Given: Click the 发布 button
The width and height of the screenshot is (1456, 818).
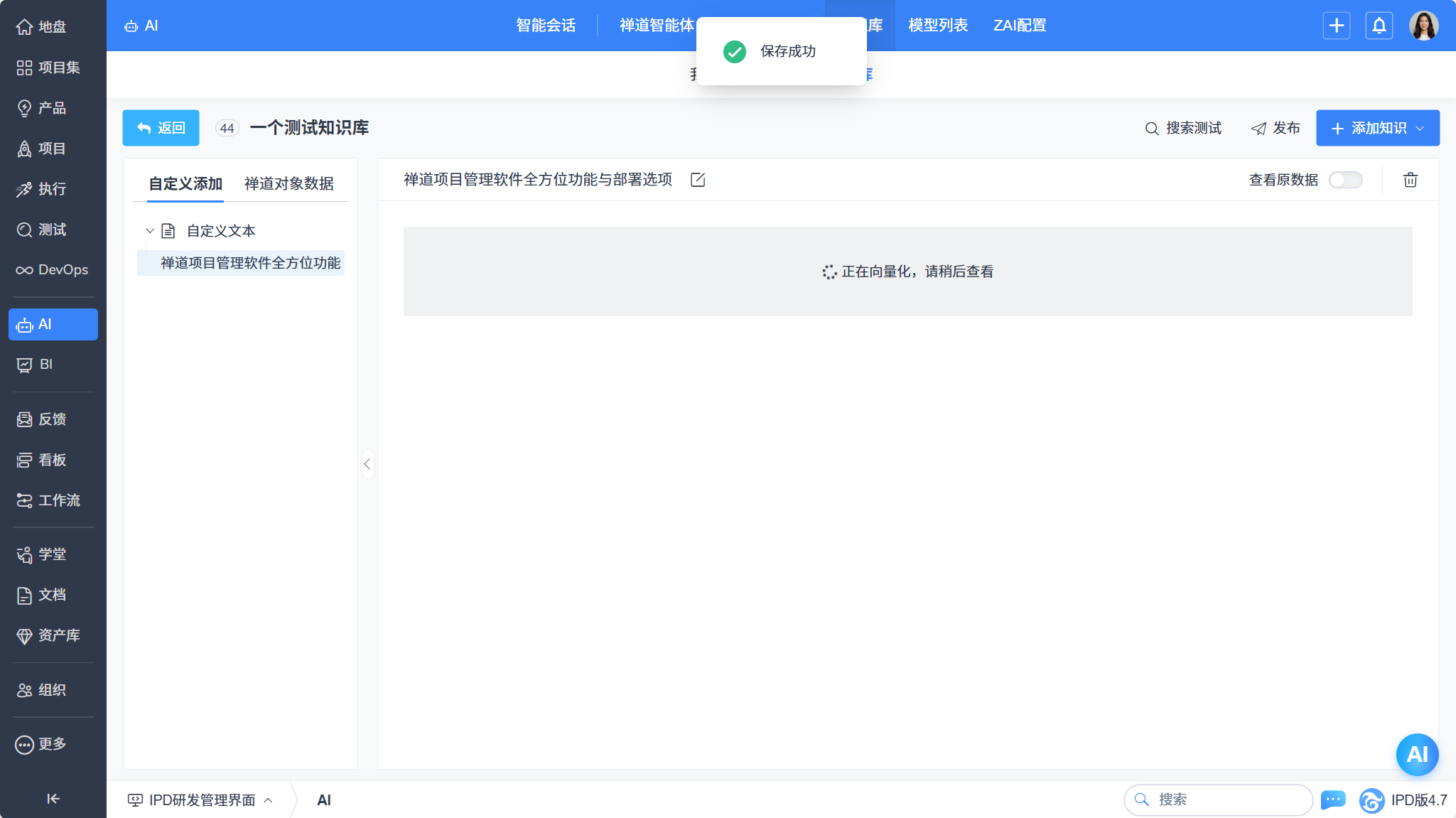Looking at the screenshot, I should click(1276, 128).
